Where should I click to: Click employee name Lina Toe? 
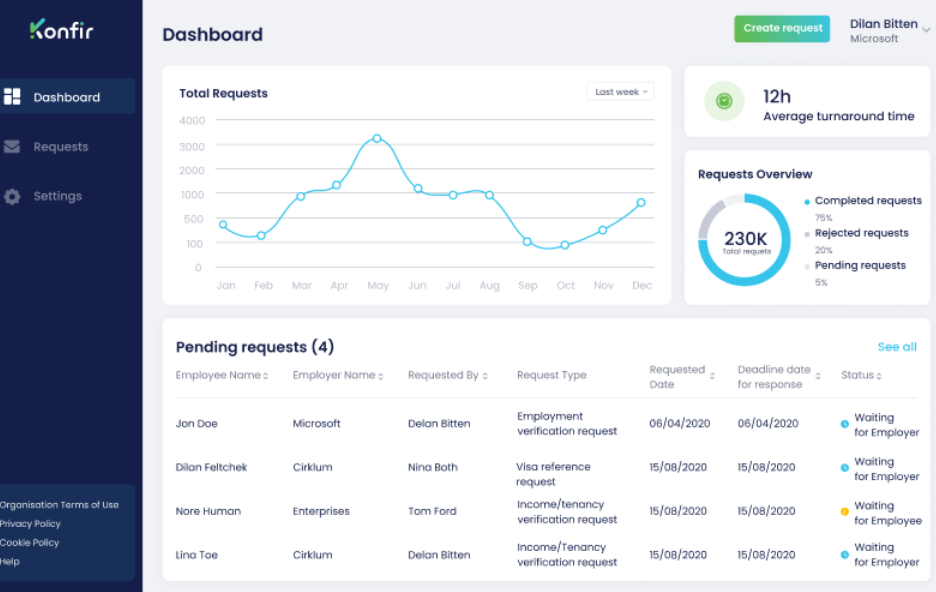tap(196, 555)
